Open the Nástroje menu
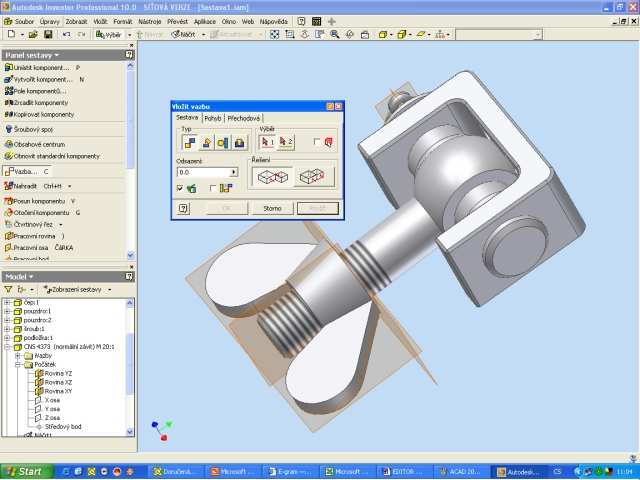 point(151,20)
